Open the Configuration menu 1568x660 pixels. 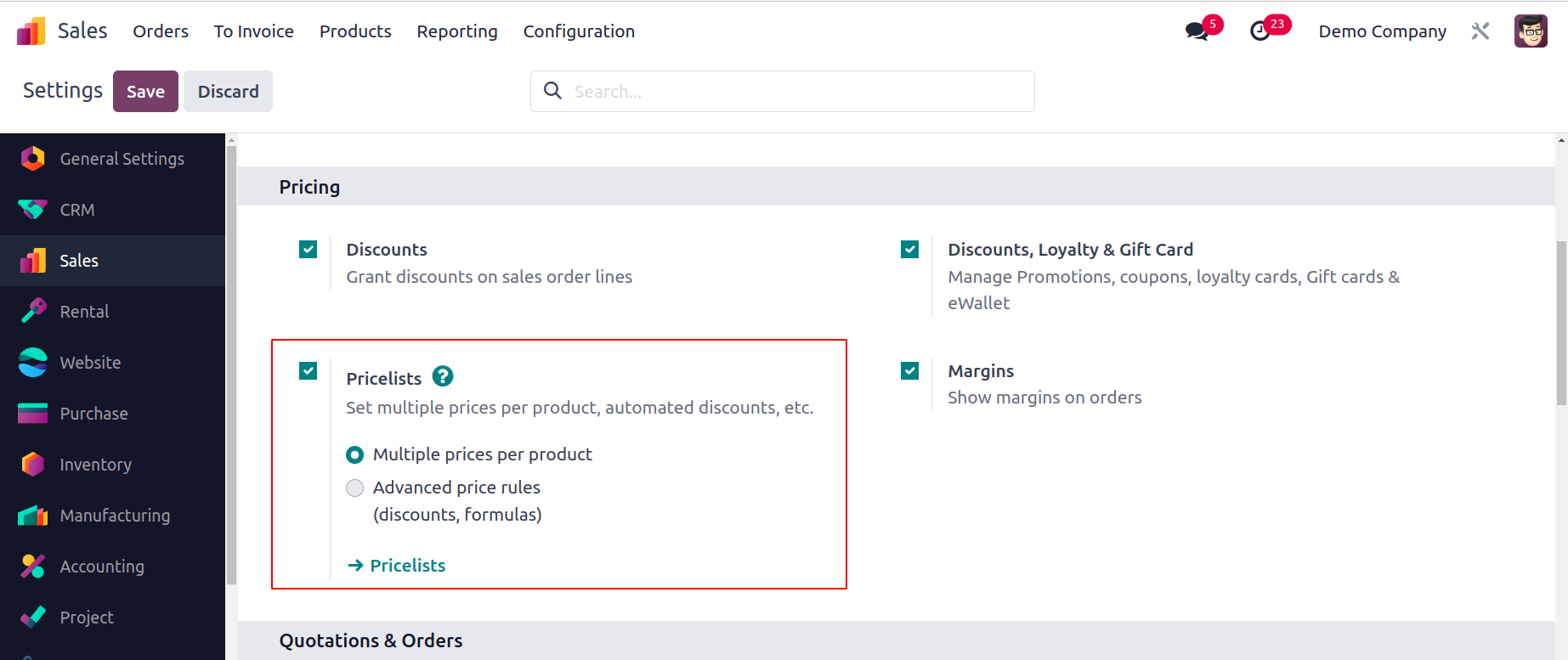point(579,31)
